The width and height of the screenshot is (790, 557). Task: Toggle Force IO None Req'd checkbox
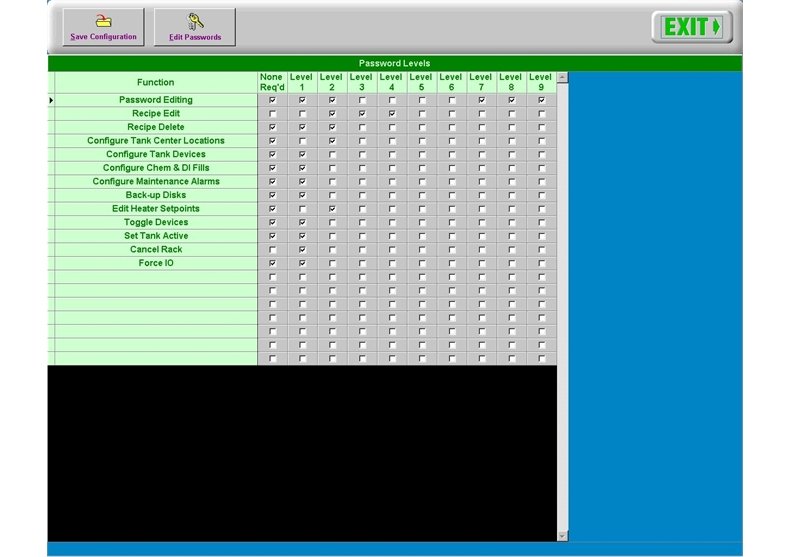[272, 263]
